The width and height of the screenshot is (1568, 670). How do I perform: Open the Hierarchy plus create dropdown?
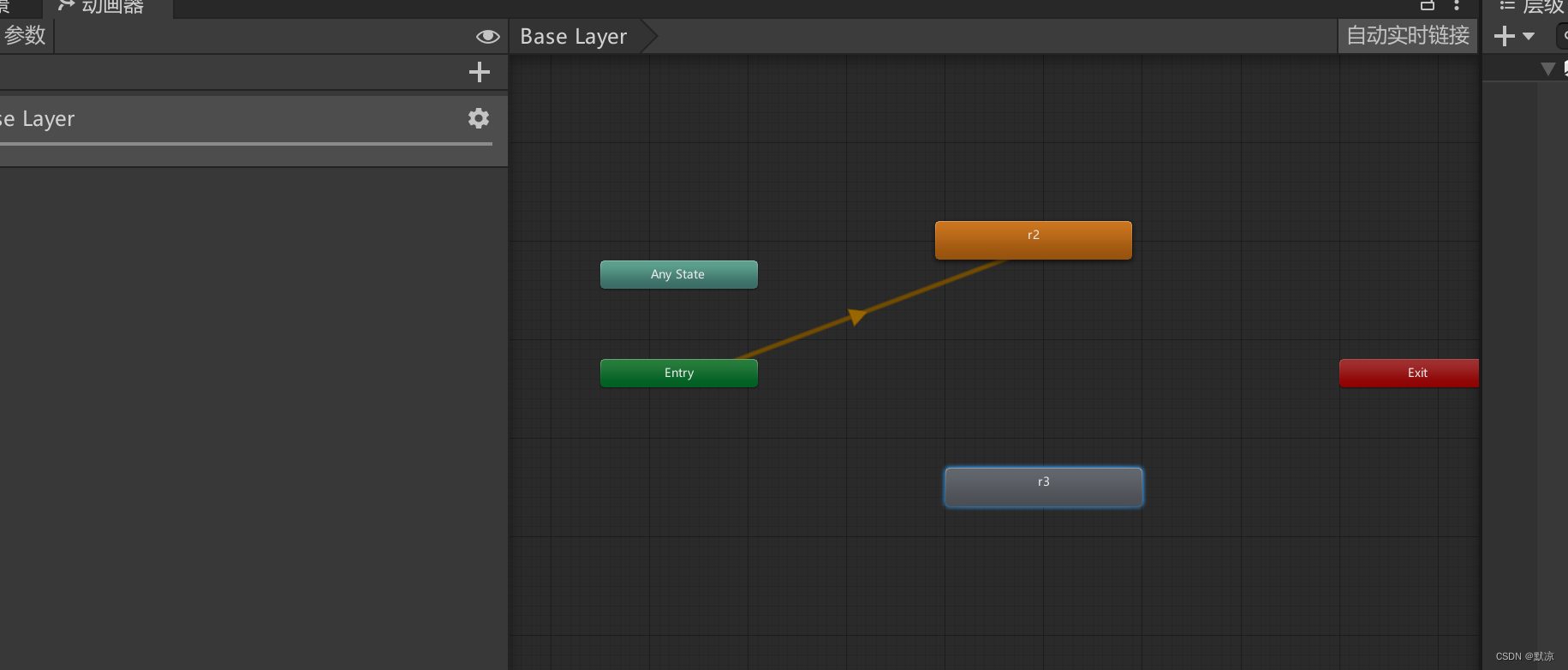[1514, 36]
